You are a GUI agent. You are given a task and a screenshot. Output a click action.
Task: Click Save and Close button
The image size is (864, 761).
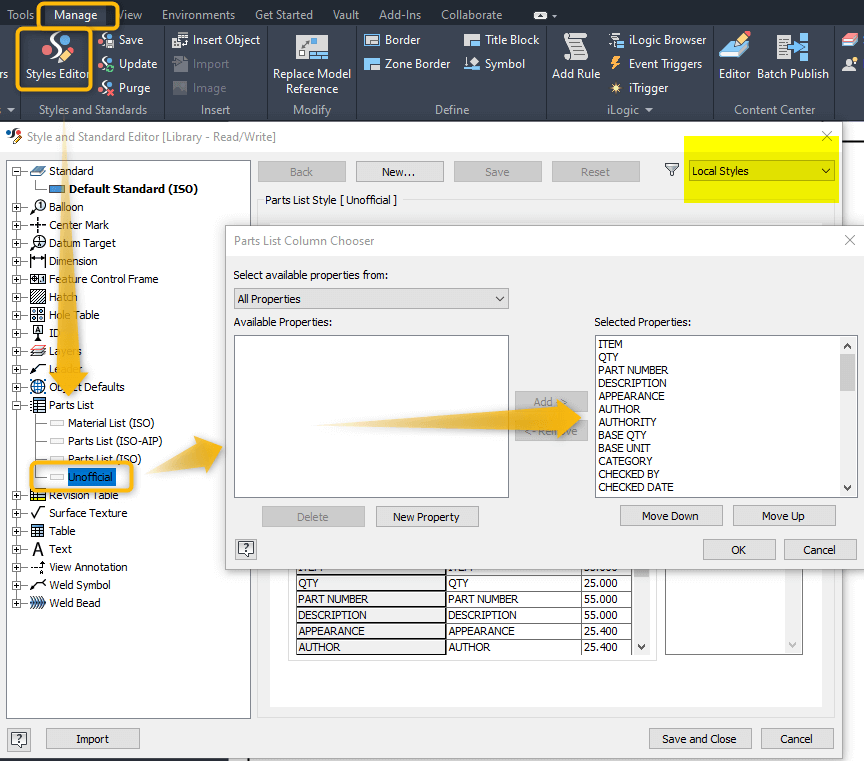coord(700,739)
